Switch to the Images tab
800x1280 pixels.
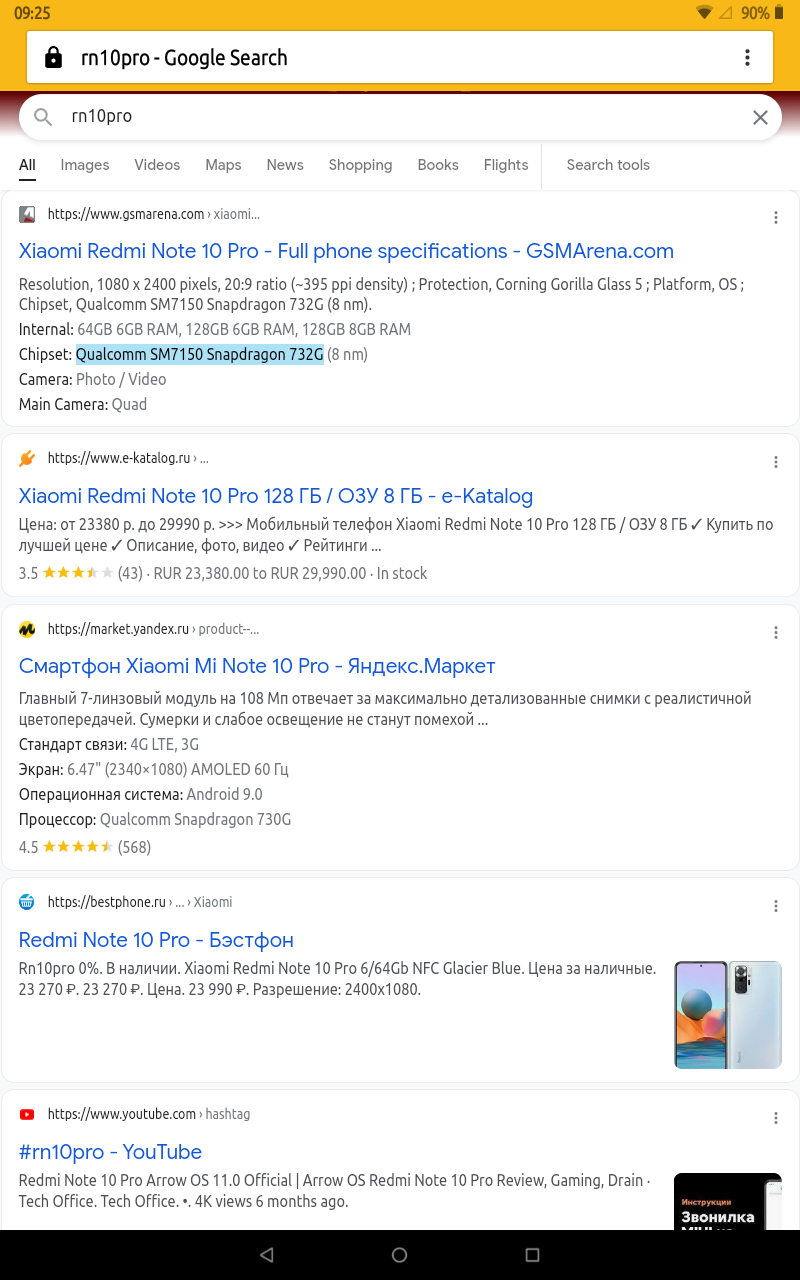tap(85, 165)
